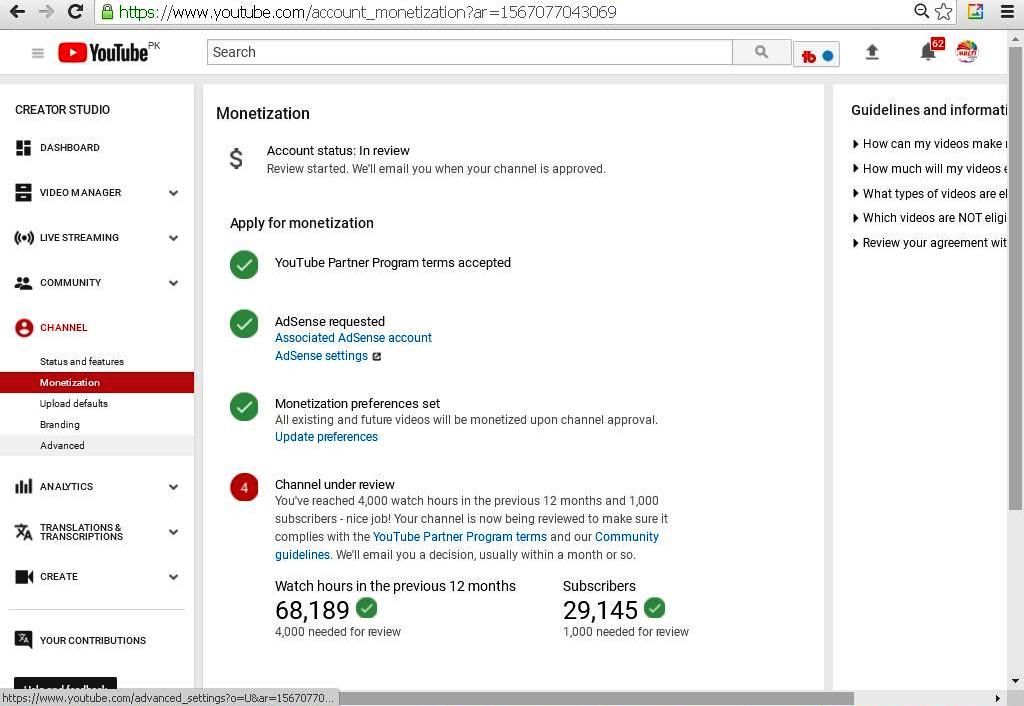The width and height of the screenshot is (1024, 706).
Task: Click inside the YouTube search field
Action: pos(470,52)
